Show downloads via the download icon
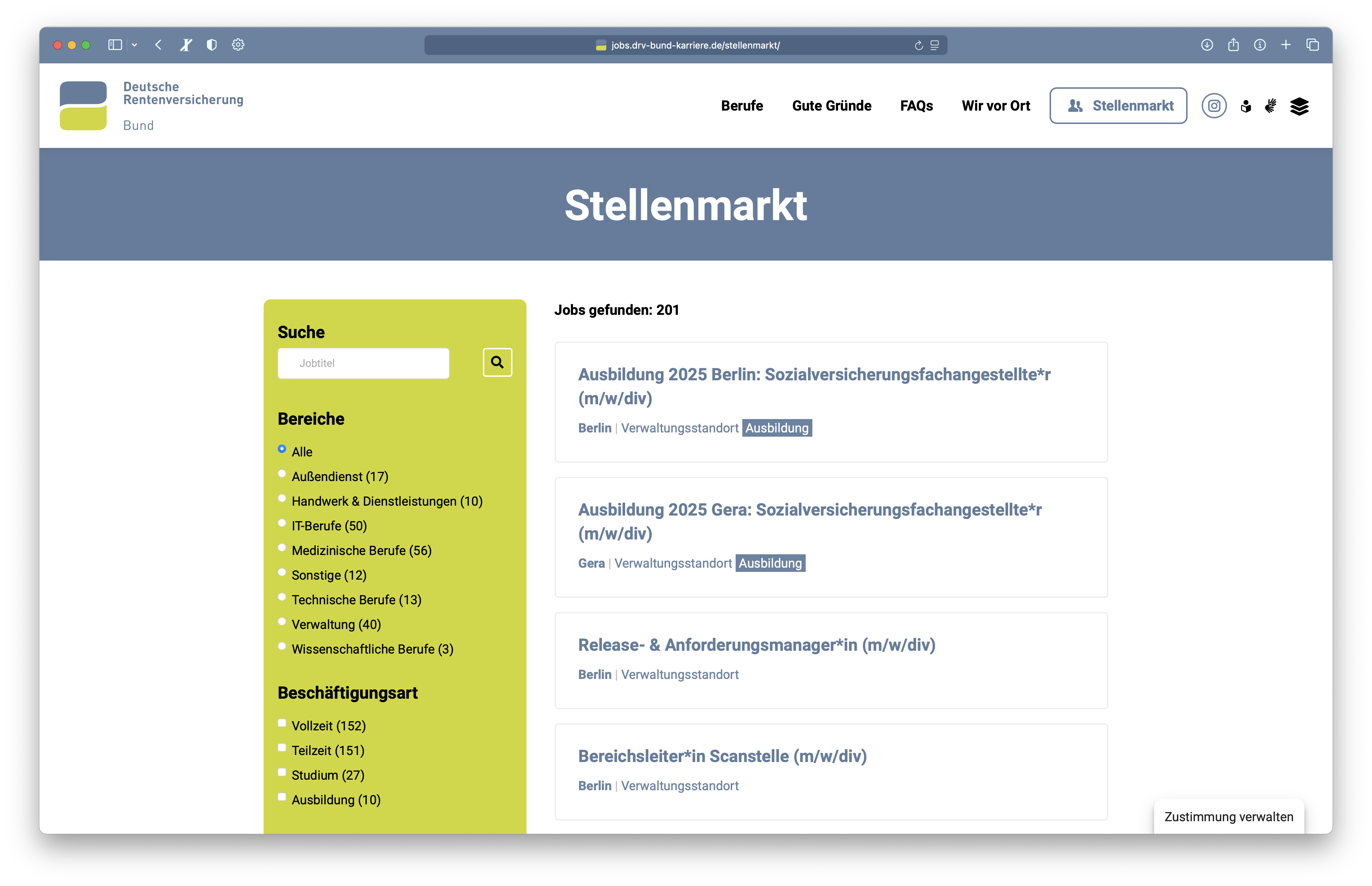Screen dimensions: 1372x886 (x=1207, y=45)
